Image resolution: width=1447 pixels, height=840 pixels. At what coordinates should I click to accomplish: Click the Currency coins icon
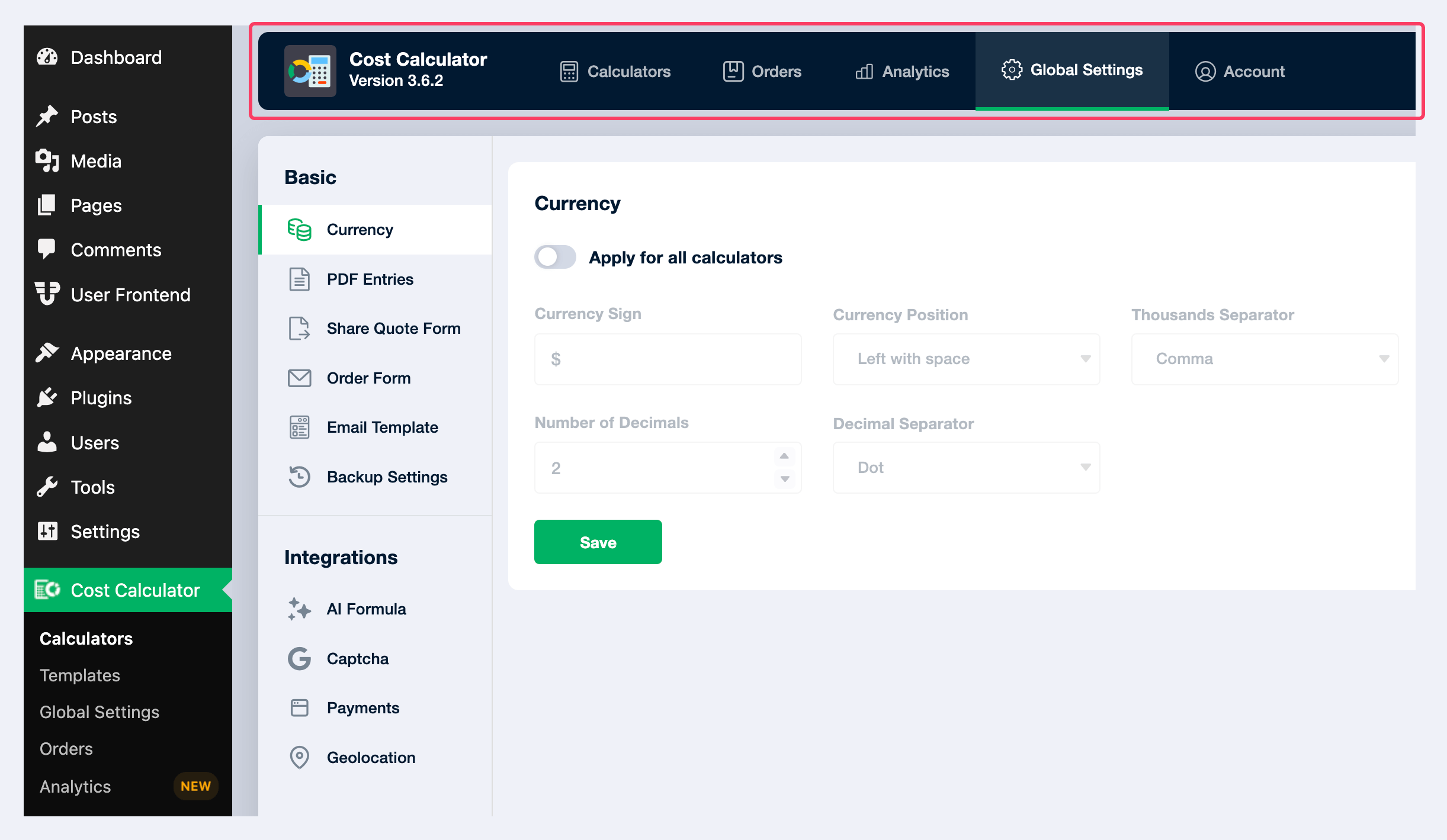[299, 230]
